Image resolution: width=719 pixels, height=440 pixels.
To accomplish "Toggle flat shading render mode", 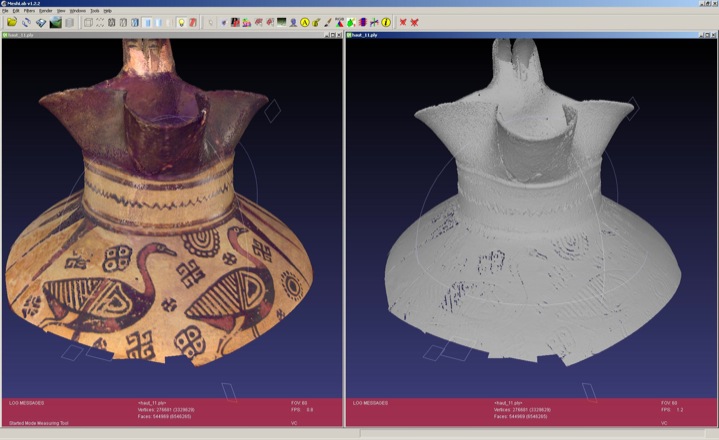I will [147, 22].
